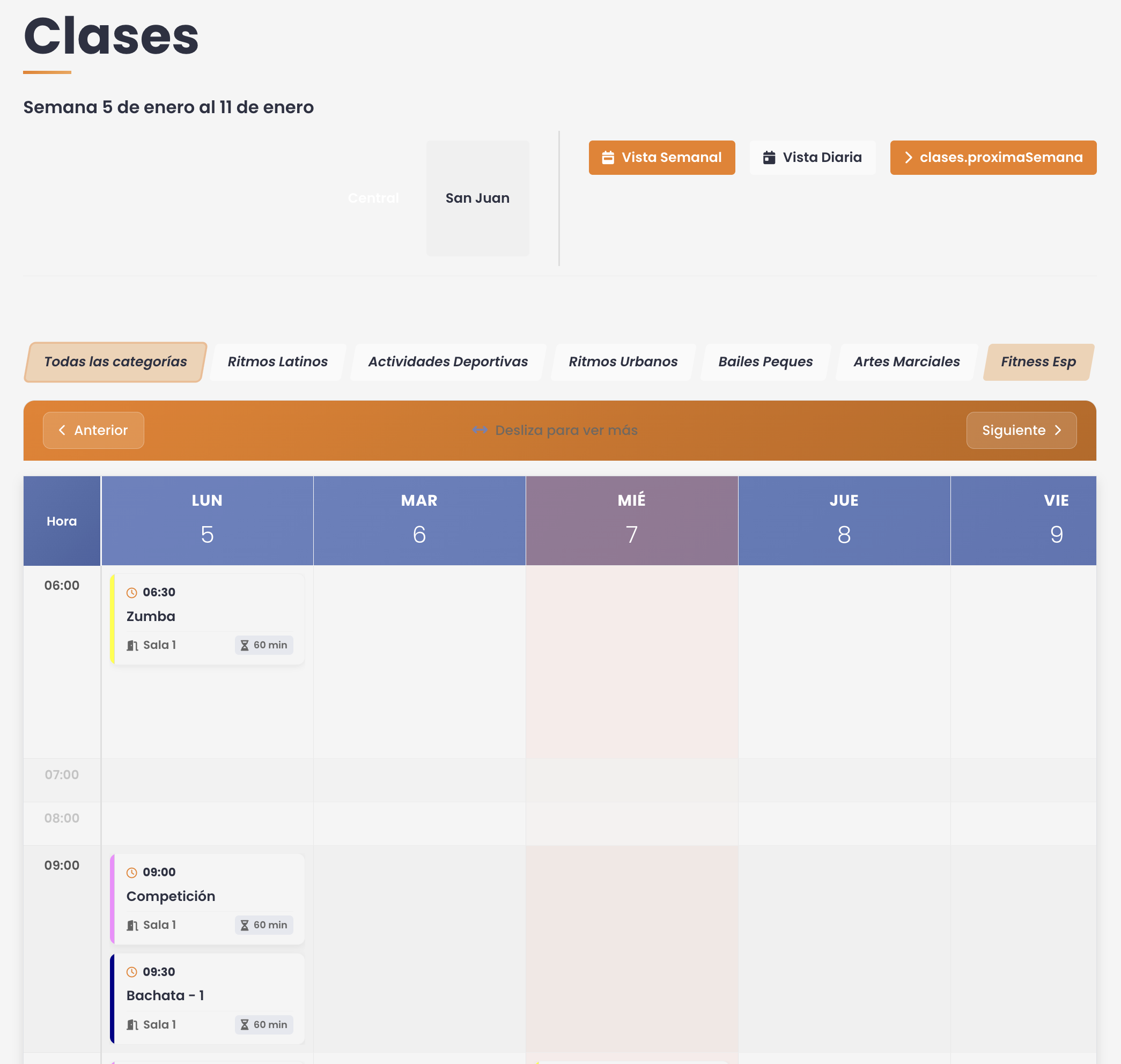Select the MIÉ 7 day column header

tap(631, 520)
